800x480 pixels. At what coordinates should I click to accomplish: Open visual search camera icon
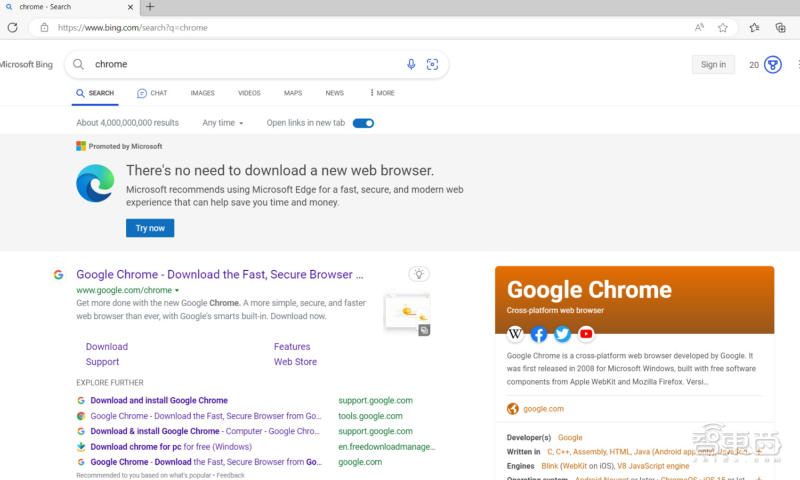point(432,64)
